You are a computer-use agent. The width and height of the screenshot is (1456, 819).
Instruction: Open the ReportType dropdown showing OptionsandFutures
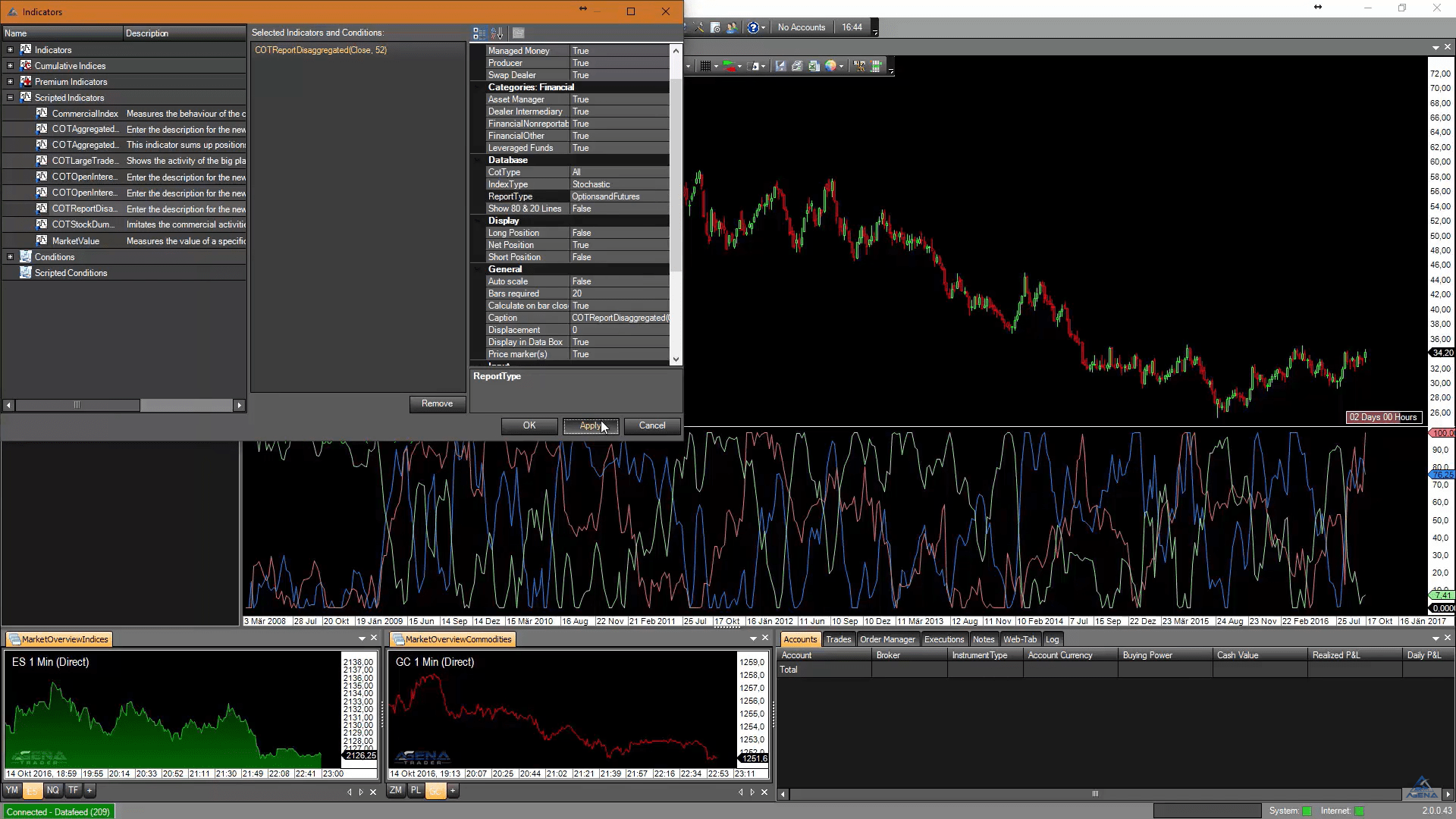tap(619, 196)
